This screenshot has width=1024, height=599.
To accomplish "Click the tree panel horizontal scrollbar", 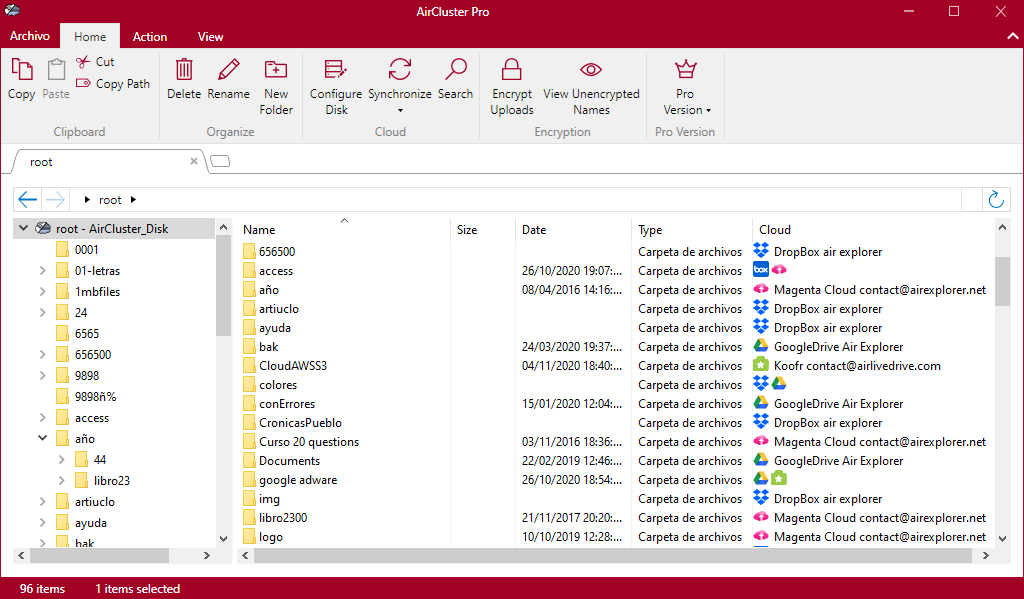I will 100,555.
